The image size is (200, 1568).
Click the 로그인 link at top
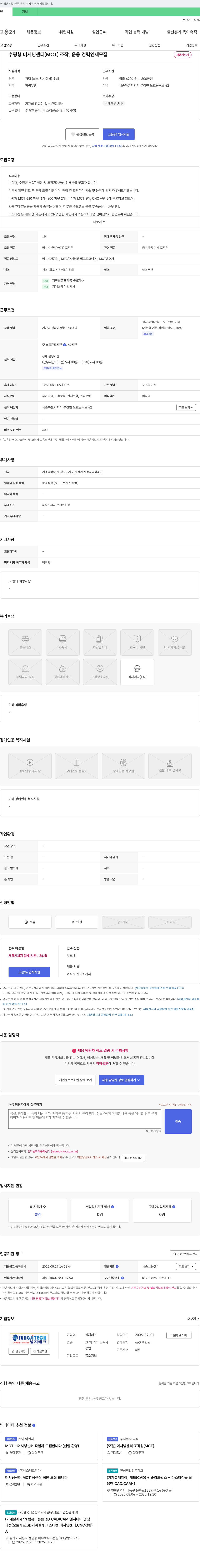coord(187,20)
